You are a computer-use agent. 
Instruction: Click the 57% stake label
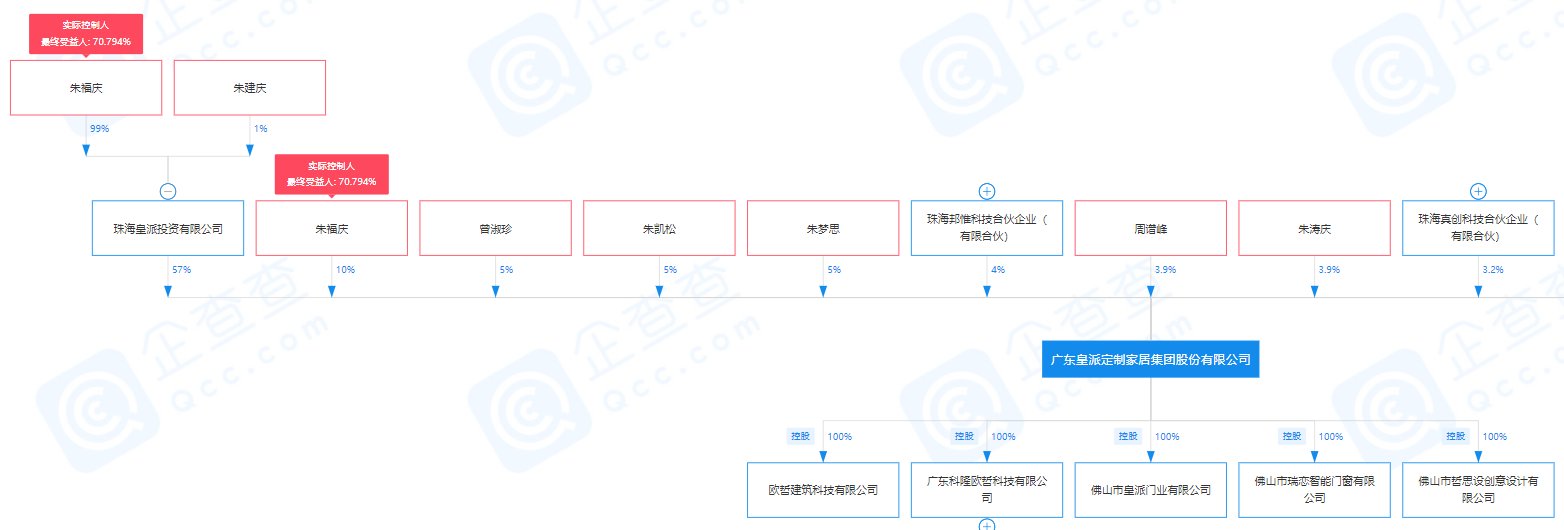[x=181, y=270]
